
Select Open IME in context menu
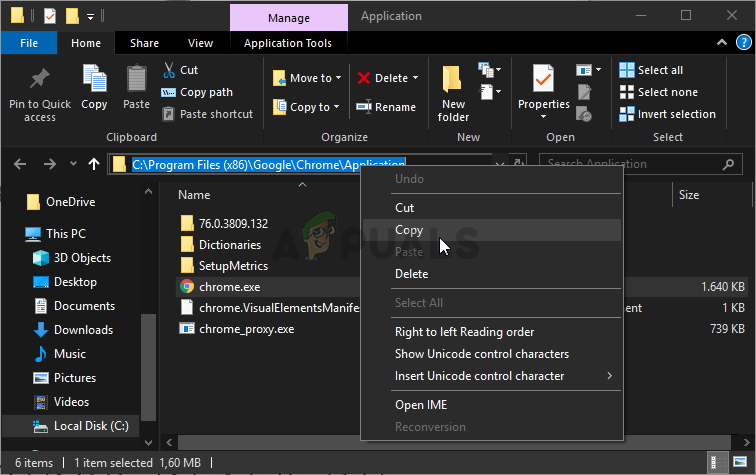(x=492, y=405)
